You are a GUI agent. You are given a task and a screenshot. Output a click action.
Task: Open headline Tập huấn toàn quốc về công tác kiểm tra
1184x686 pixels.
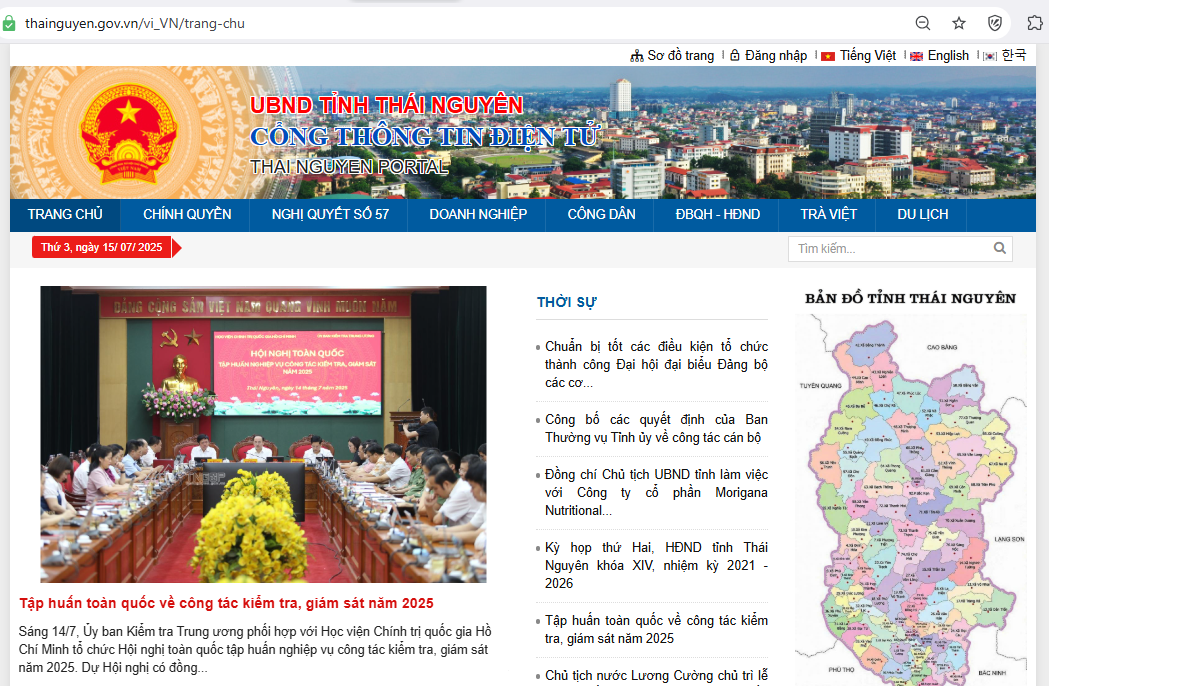pyautogui.click(x=227, y=603)
